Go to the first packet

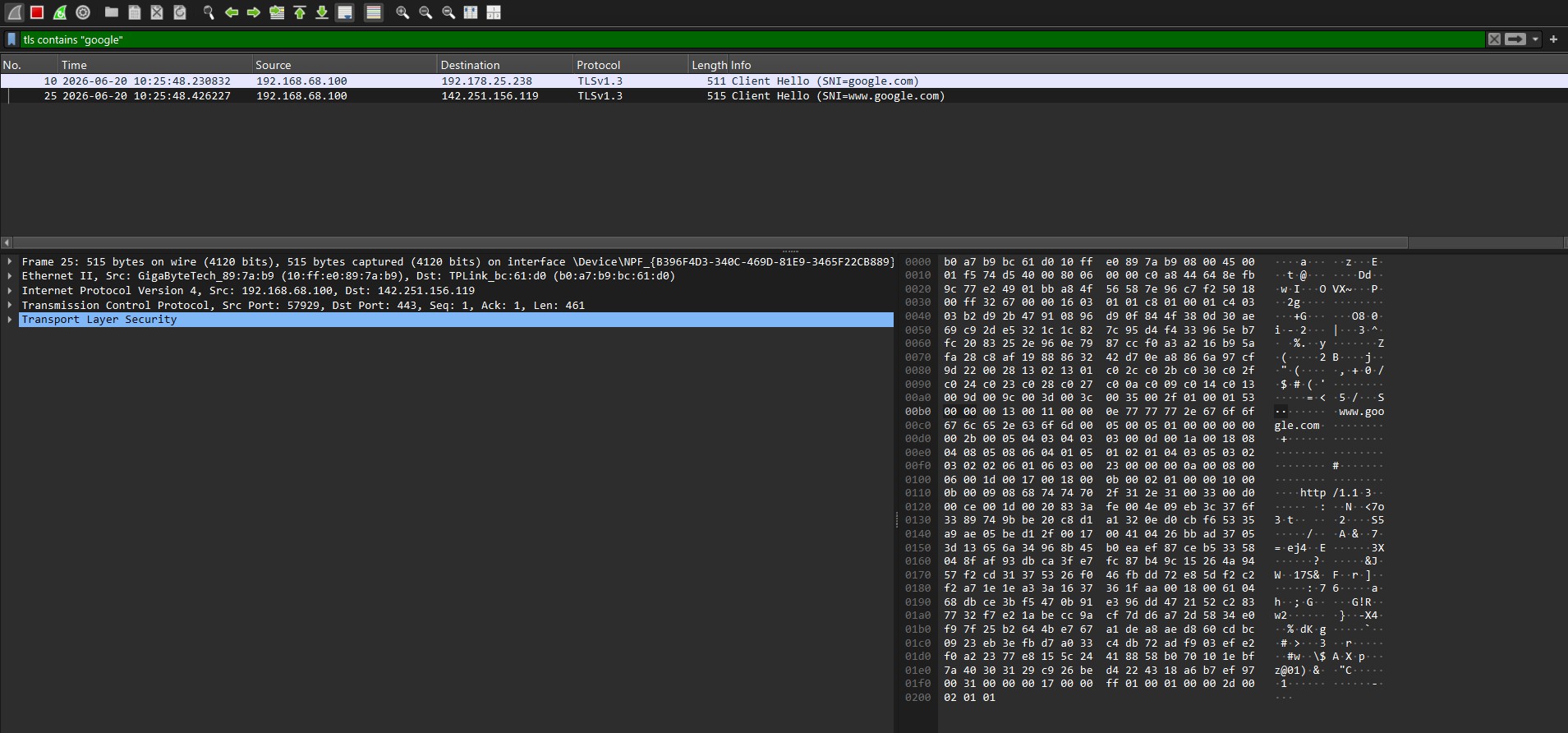[x=300, y=12]
